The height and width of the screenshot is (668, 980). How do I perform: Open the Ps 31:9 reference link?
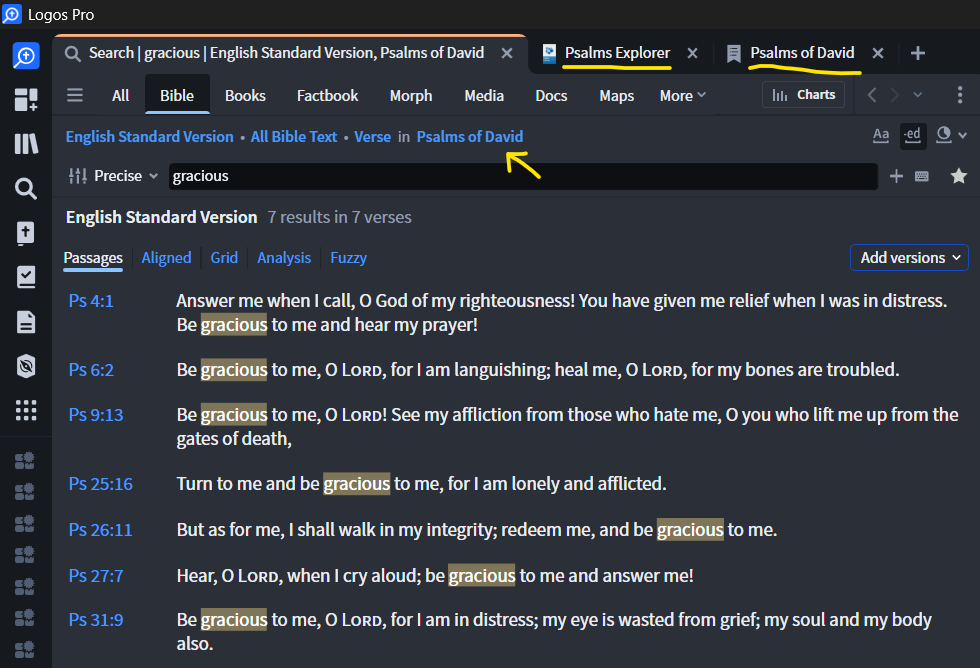(96, 620)
